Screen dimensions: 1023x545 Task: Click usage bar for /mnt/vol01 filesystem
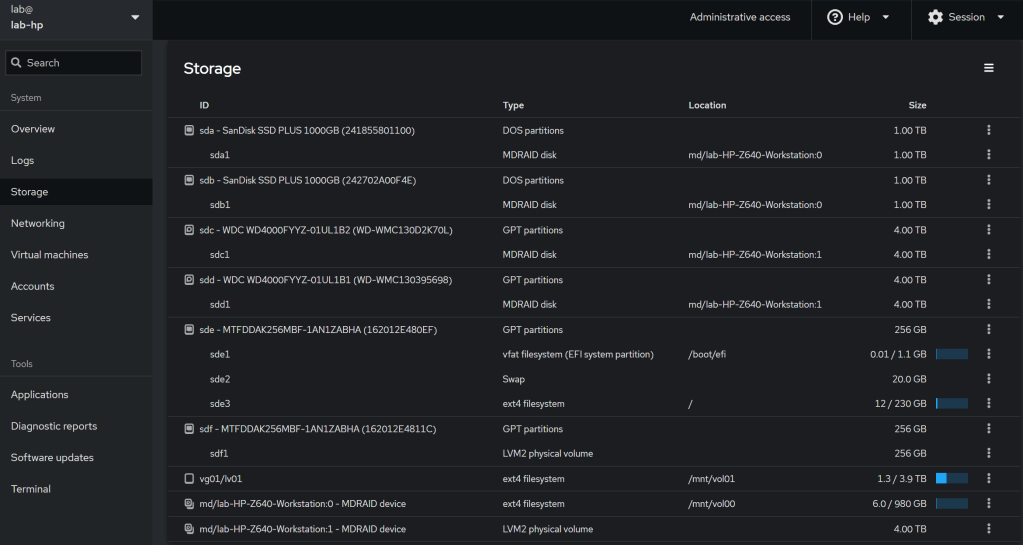coord(951,479)
